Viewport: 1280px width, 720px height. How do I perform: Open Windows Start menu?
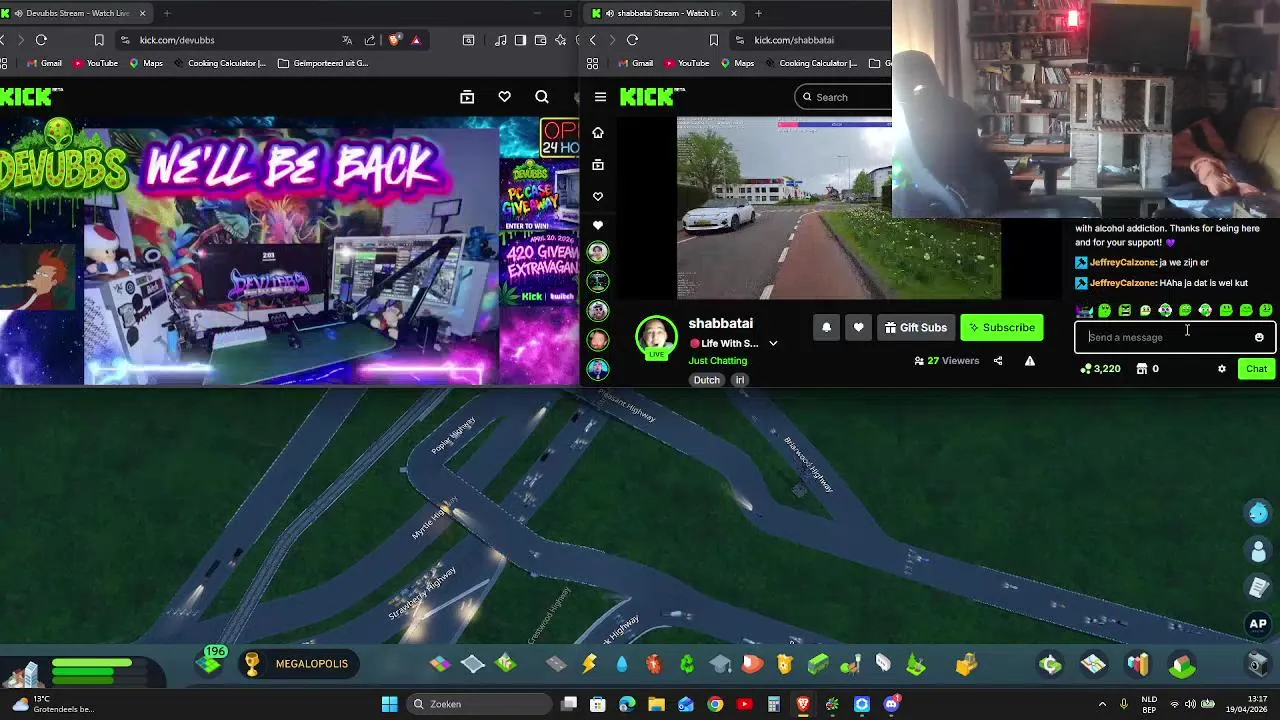coord(389,704)
